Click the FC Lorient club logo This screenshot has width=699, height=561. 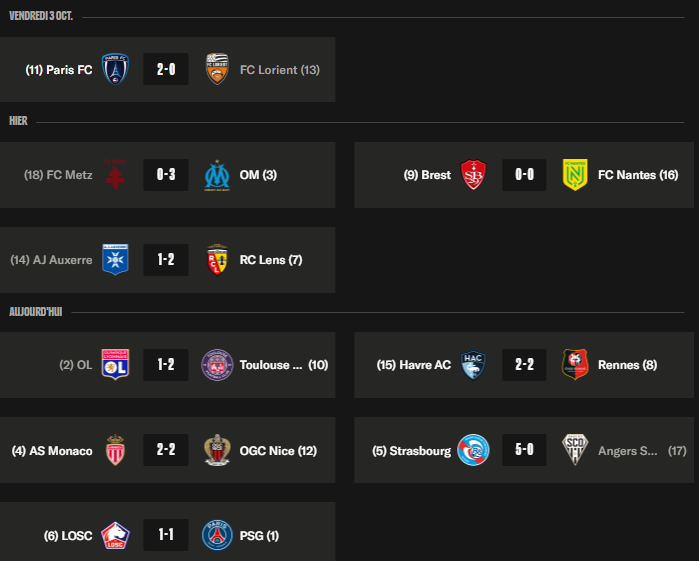(216, 69)
